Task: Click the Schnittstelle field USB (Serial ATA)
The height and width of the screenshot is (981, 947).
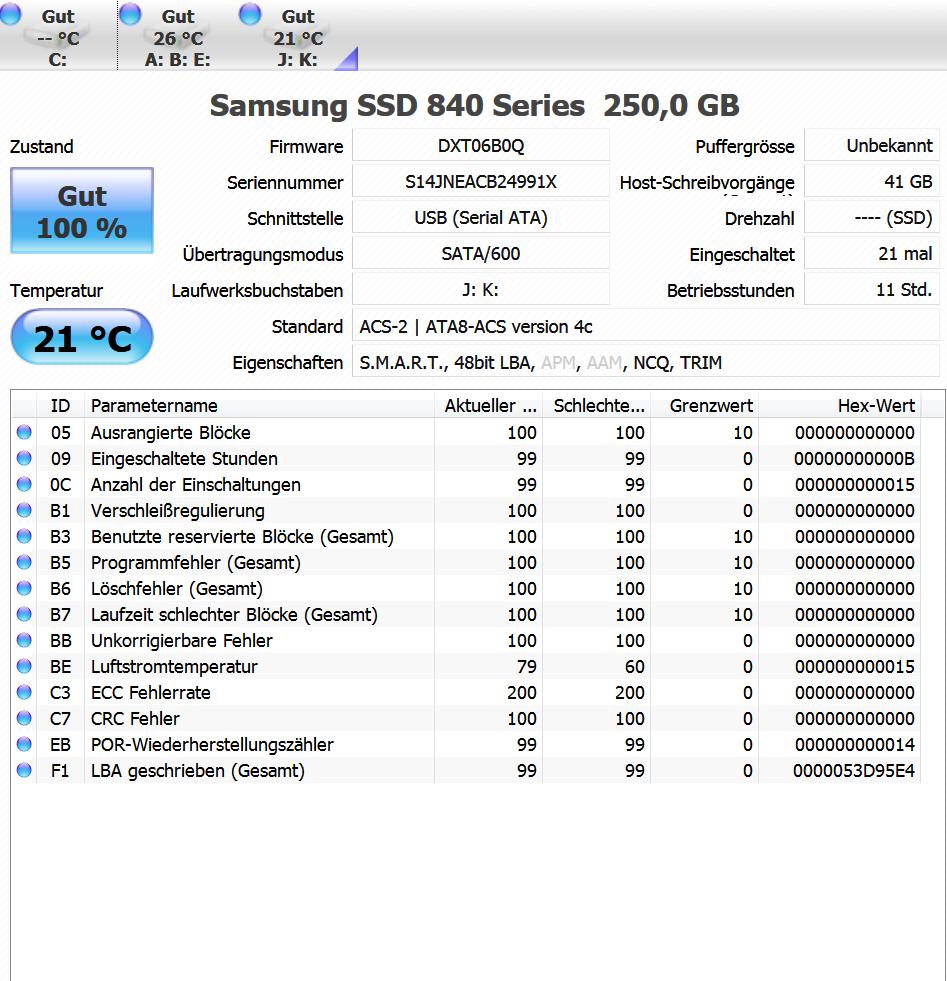Action: coord(480,218)
